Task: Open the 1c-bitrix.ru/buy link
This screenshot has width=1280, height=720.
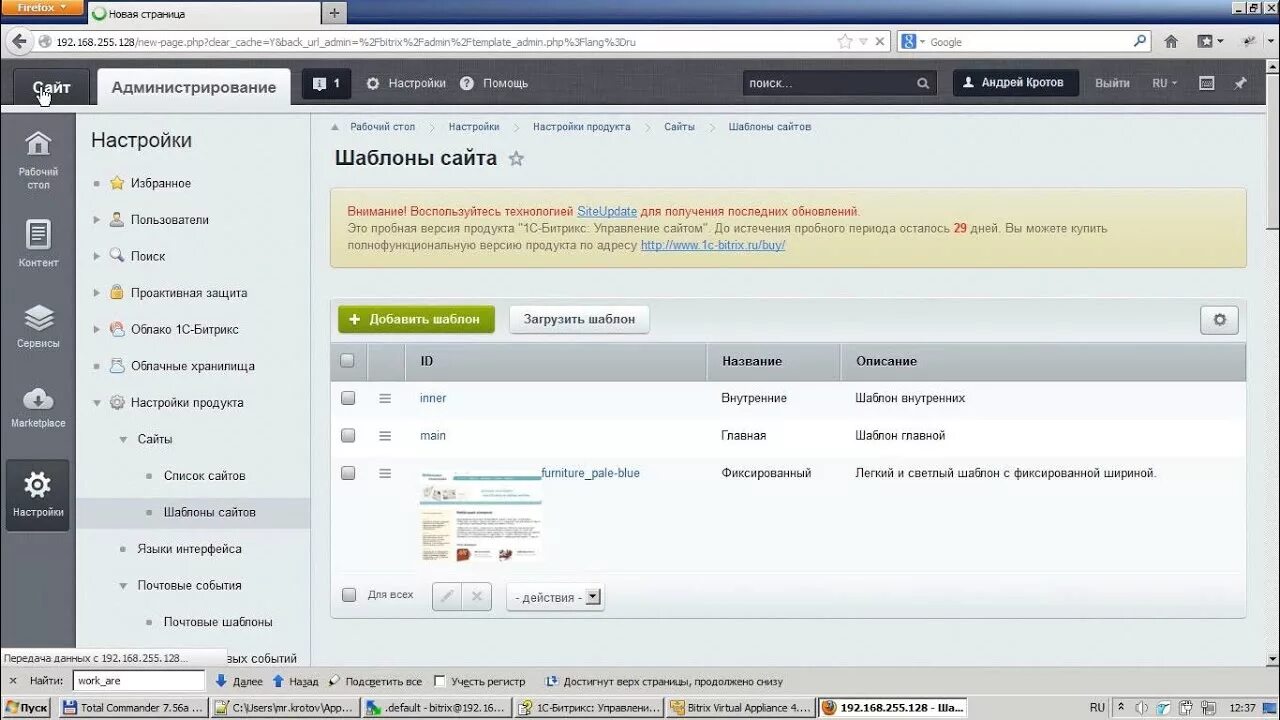Action: [x=713, y=245]
